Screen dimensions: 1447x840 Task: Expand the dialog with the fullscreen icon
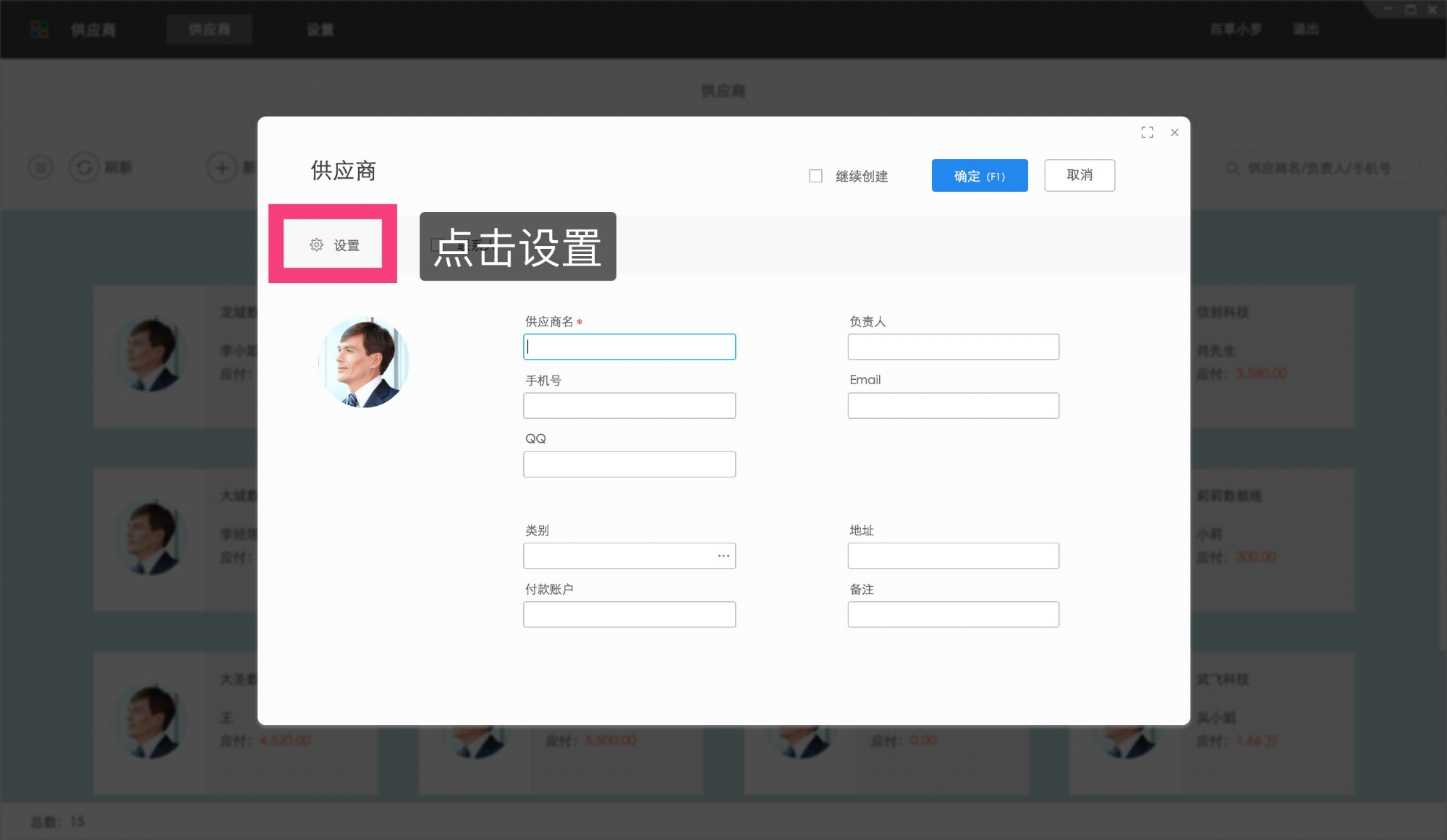[1147, 132]
